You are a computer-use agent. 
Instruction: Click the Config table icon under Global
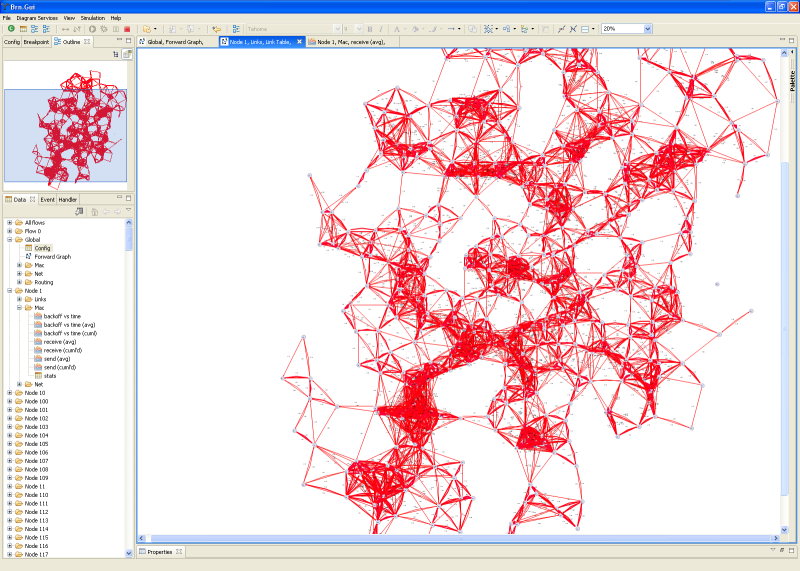tap(28, 248)
